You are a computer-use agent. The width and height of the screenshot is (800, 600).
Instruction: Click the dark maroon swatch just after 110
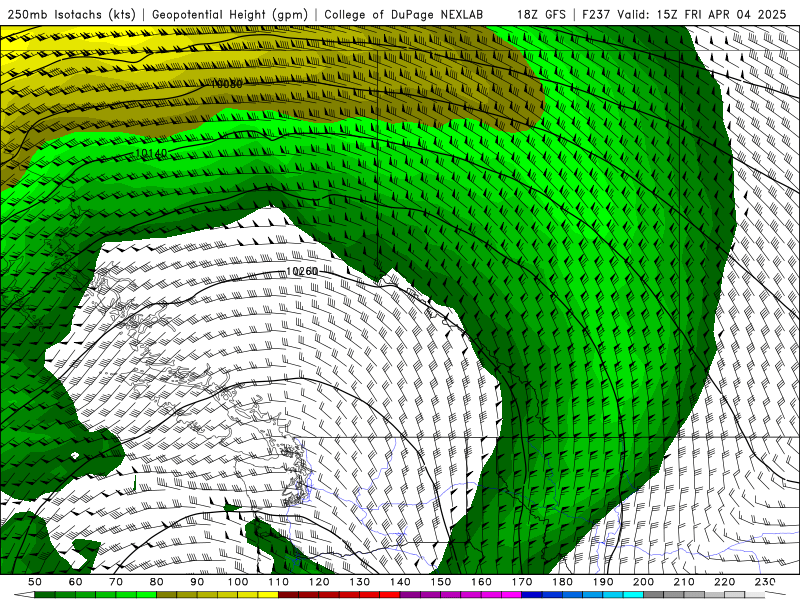(x=288, y=595)
